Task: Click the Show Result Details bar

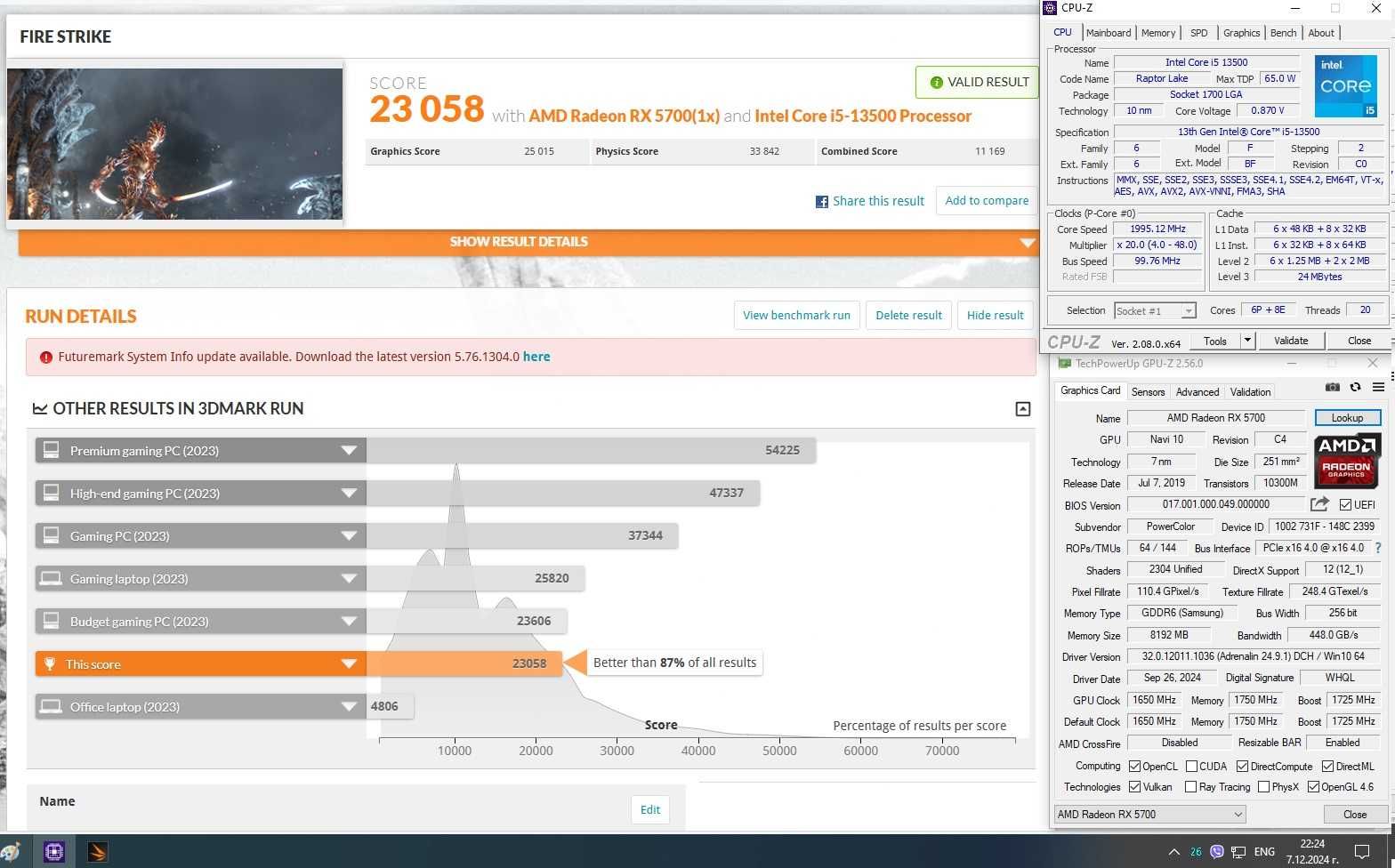Action: [x=528, y=242]
